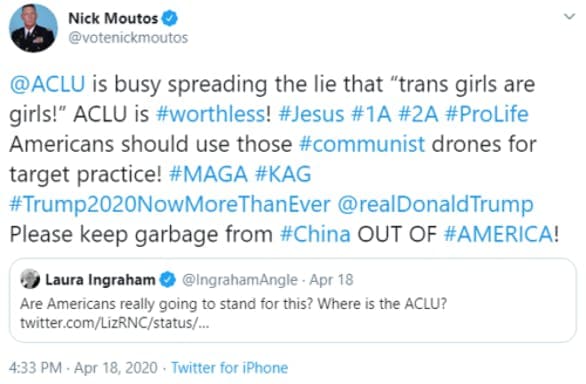Click the Twitter for iPhone source link
Screen dimensions: 586x384
pos(229,368)
